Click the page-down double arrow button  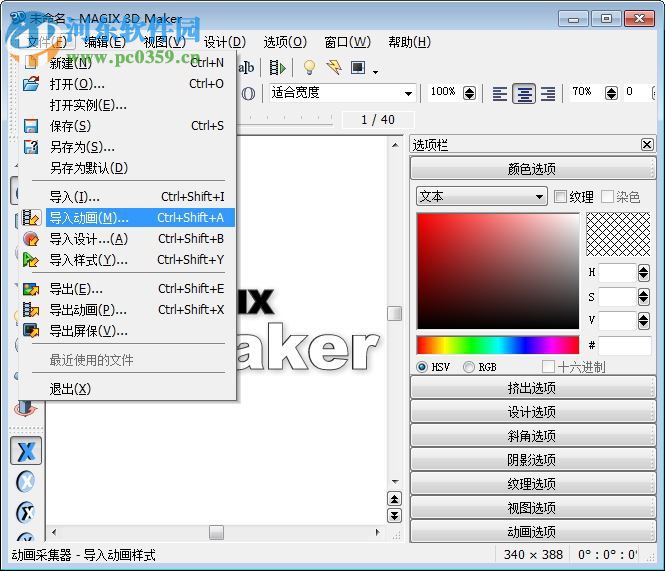pyautogui.click(x=394, y=515)
